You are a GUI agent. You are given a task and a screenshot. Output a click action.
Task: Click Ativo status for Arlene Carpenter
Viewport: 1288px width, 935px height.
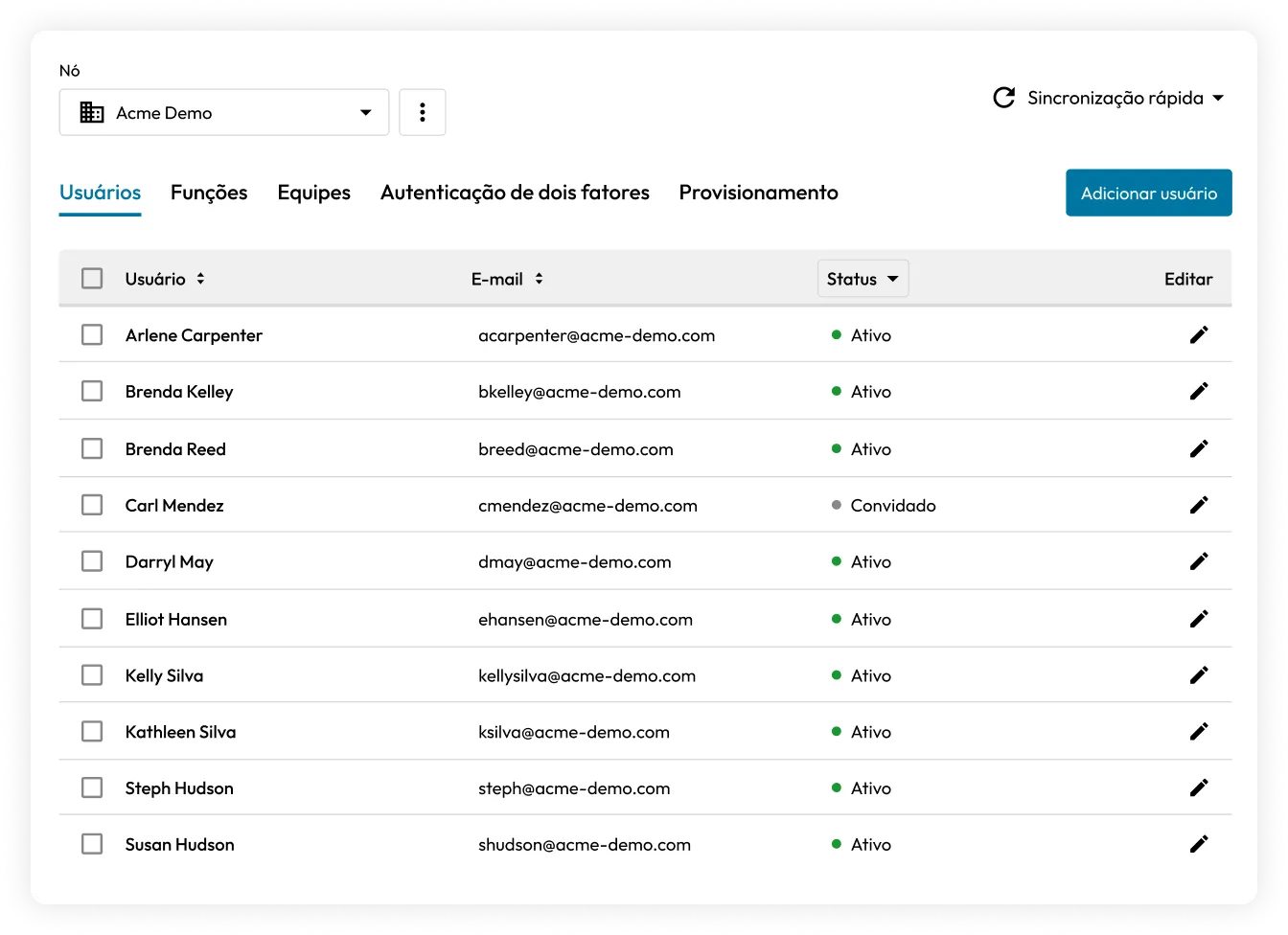click(862, 335)
